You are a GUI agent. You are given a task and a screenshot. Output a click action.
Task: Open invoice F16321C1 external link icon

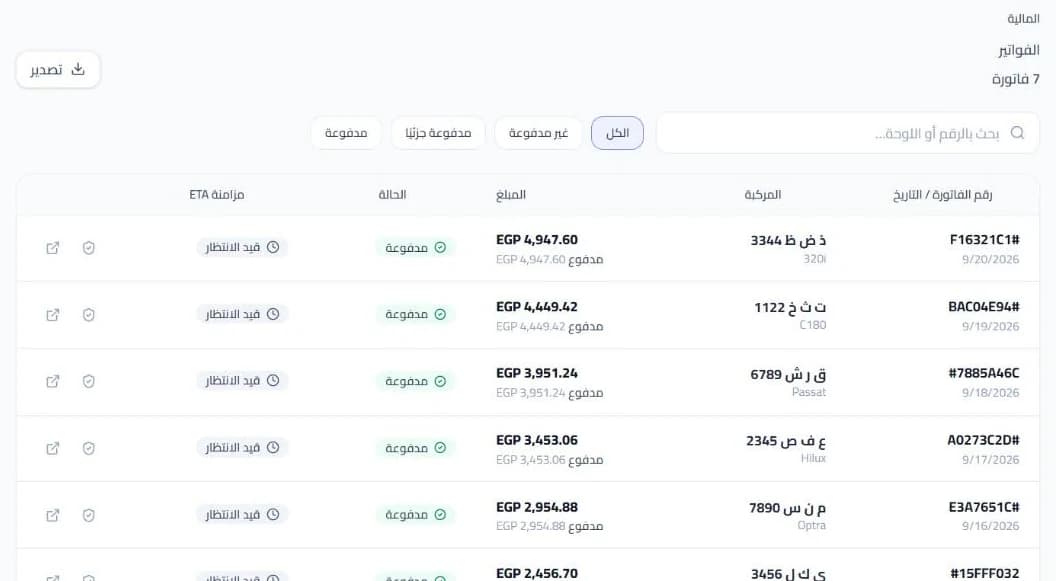click(53, 248)
